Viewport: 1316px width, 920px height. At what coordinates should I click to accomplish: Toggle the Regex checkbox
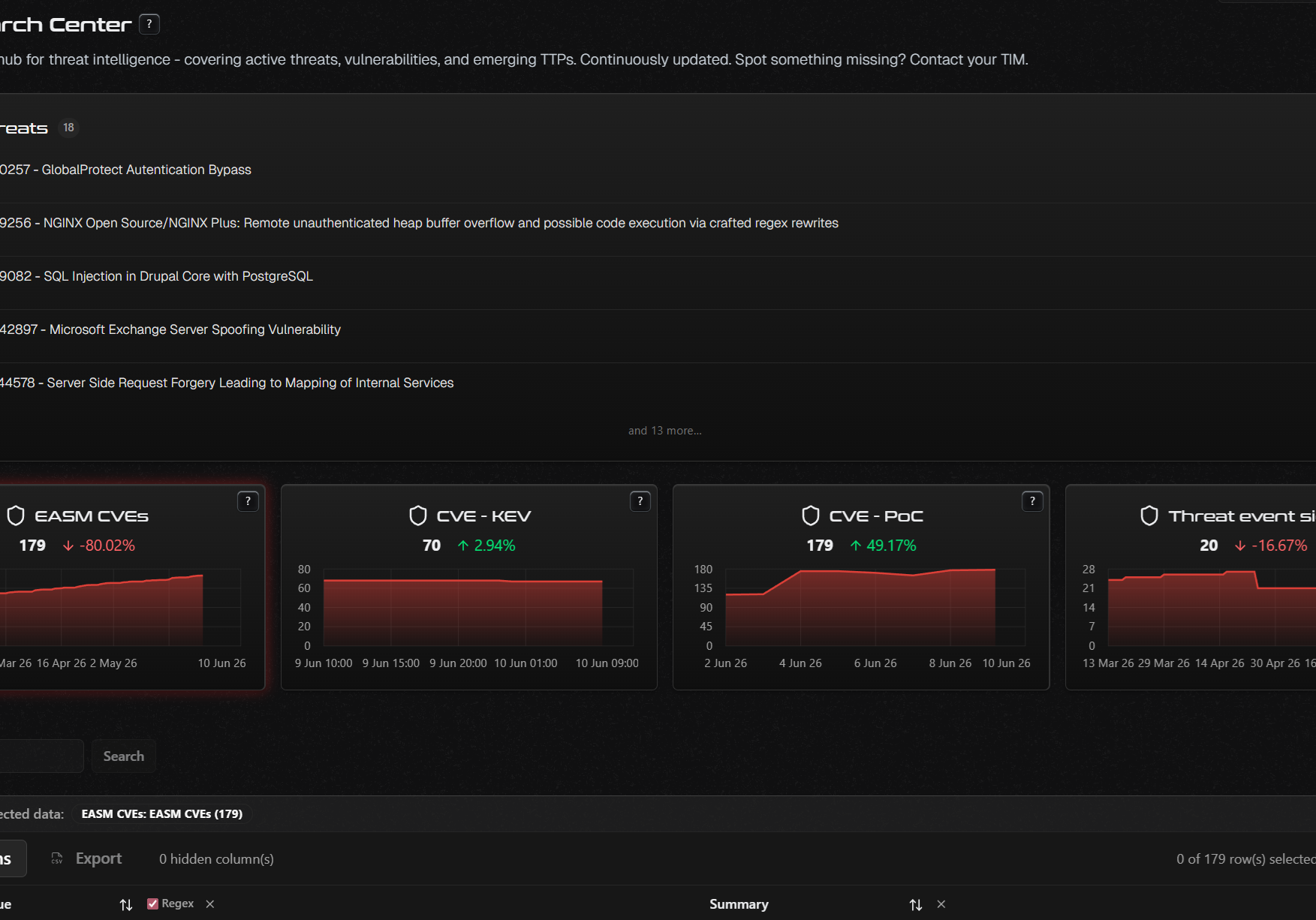(152, 903)
